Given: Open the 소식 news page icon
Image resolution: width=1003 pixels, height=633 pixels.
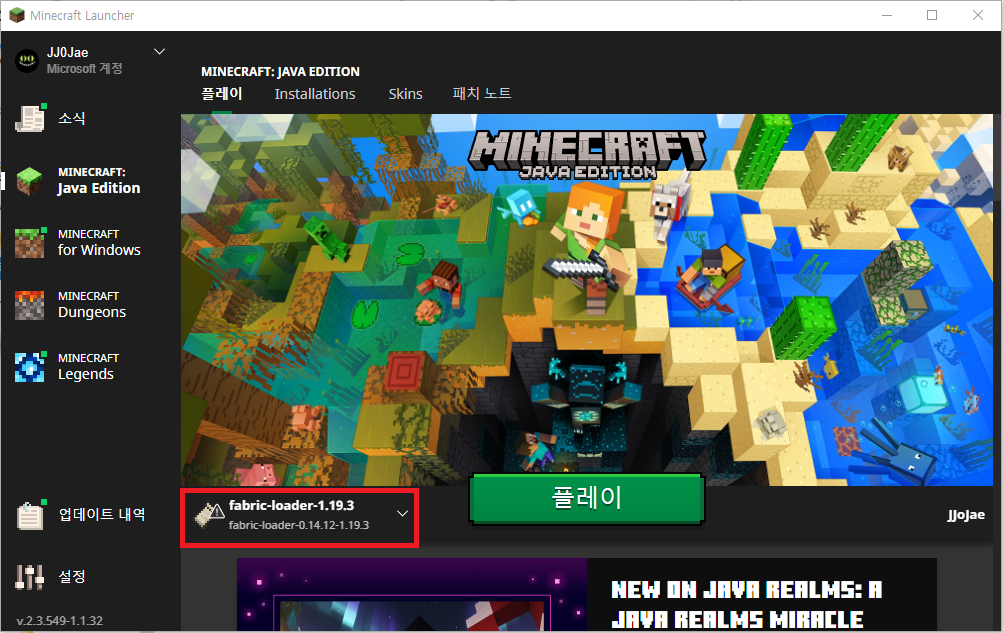Looking at the screenshot, I should click(x=29, y=118).
